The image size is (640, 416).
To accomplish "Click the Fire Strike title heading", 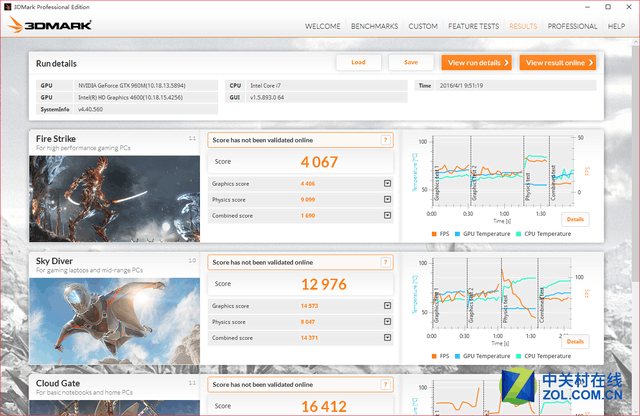I will 56,139.
